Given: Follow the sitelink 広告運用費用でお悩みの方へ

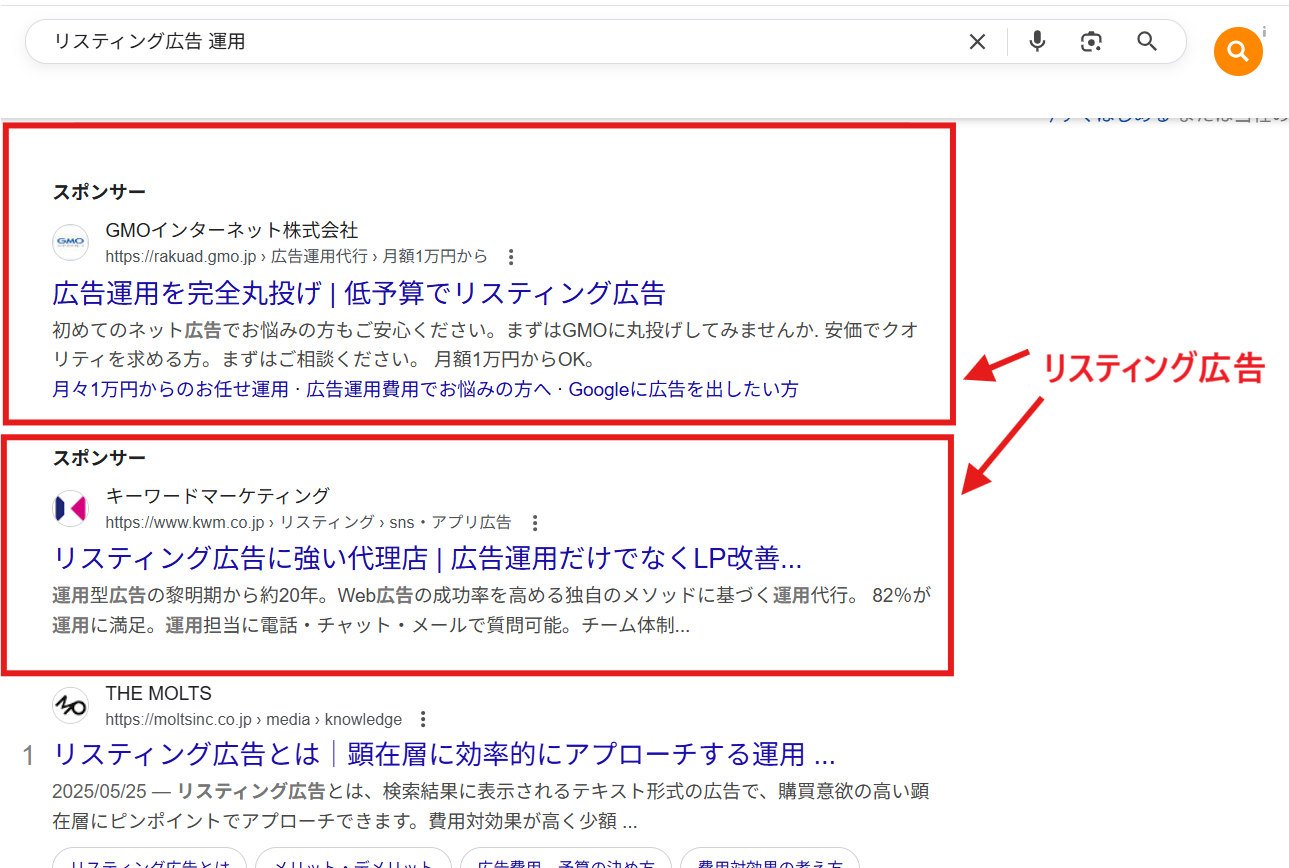Looking at the screenshot, I should click(x=429, y=390).
